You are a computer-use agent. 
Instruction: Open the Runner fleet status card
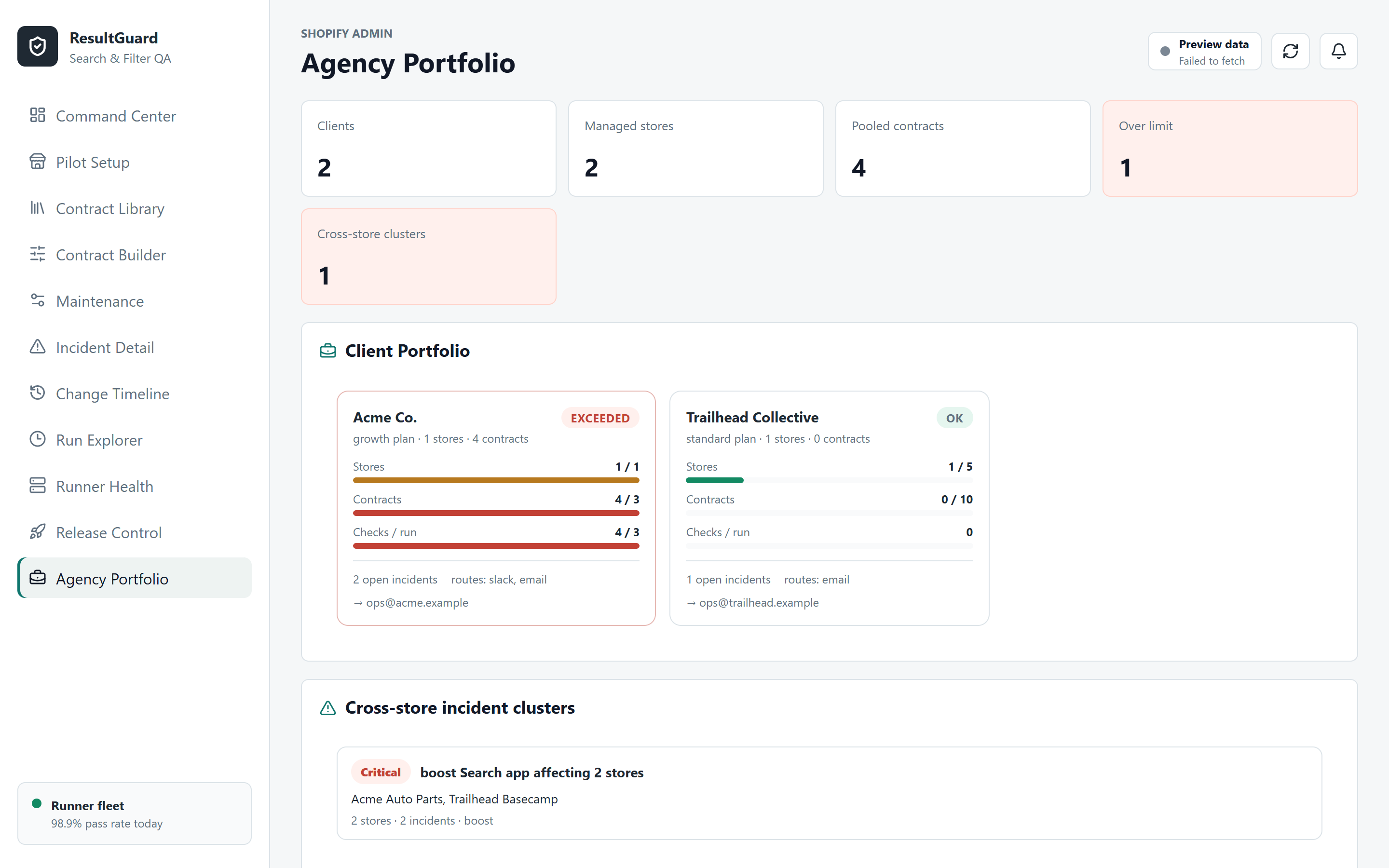click(x=134, y=814)
